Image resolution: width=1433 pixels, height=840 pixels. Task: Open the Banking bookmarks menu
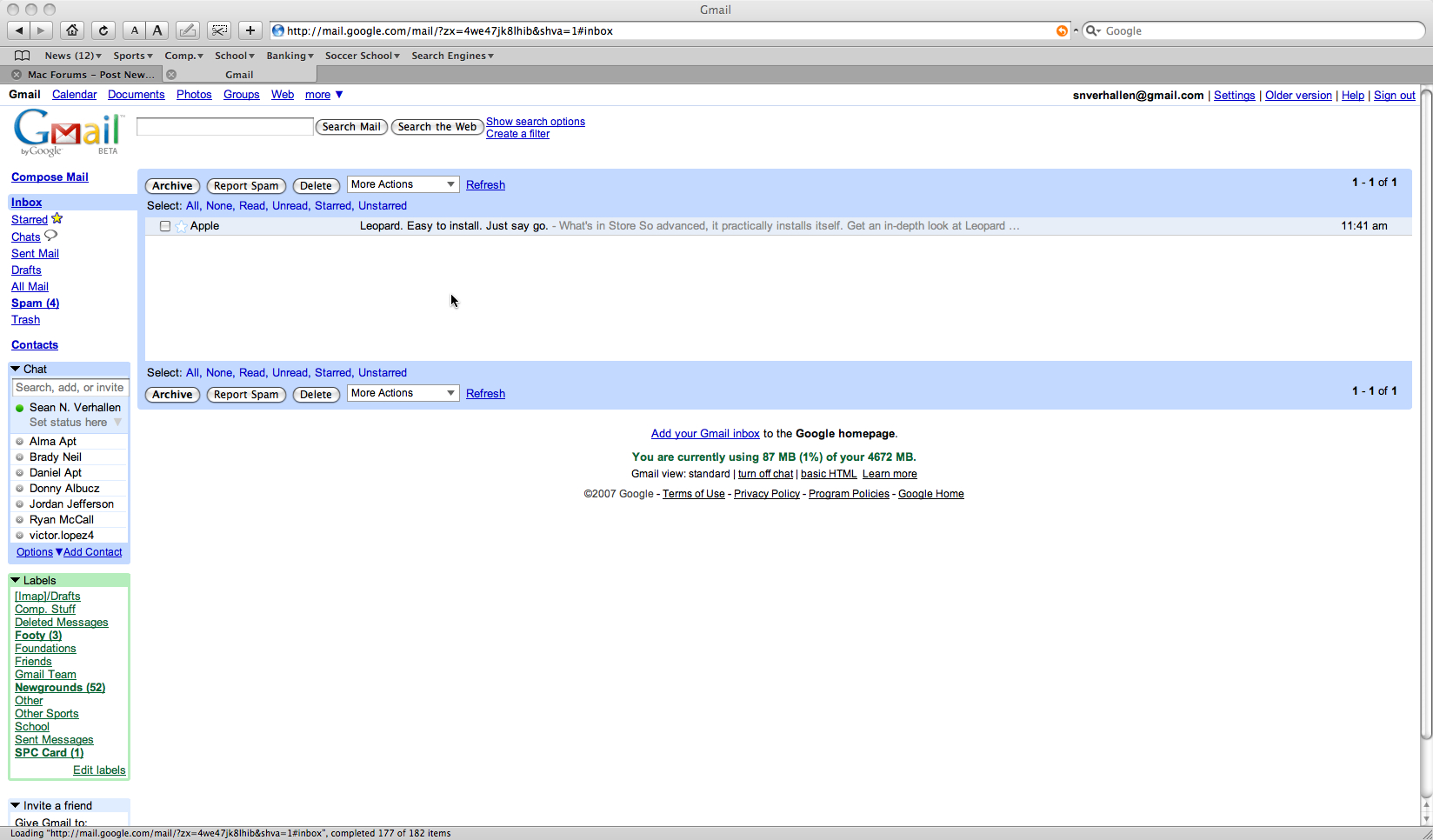[x=290, y=56]
